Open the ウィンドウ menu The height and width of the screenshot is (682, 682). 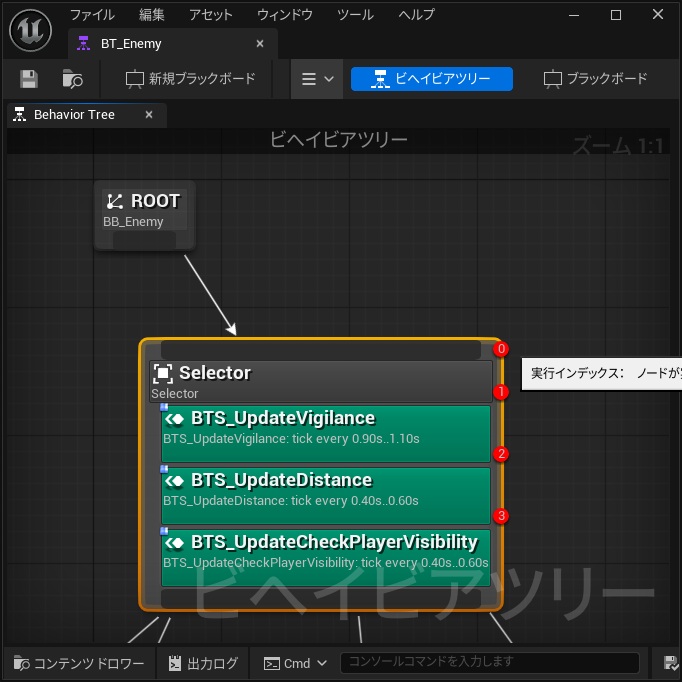(285, 15)
